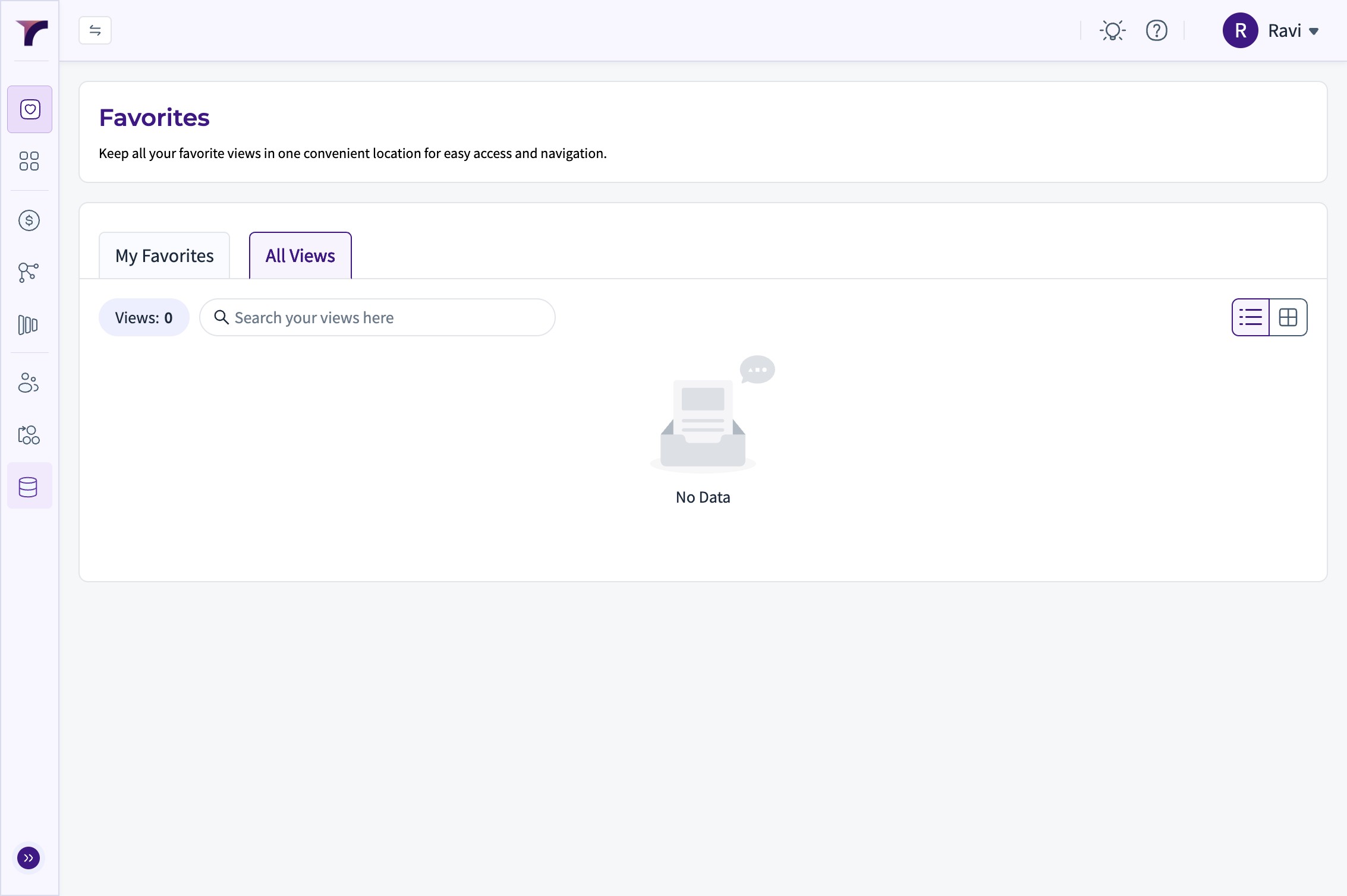
Task: Open the dashboards grid icon in sidebar
Action: pos(29,161)
